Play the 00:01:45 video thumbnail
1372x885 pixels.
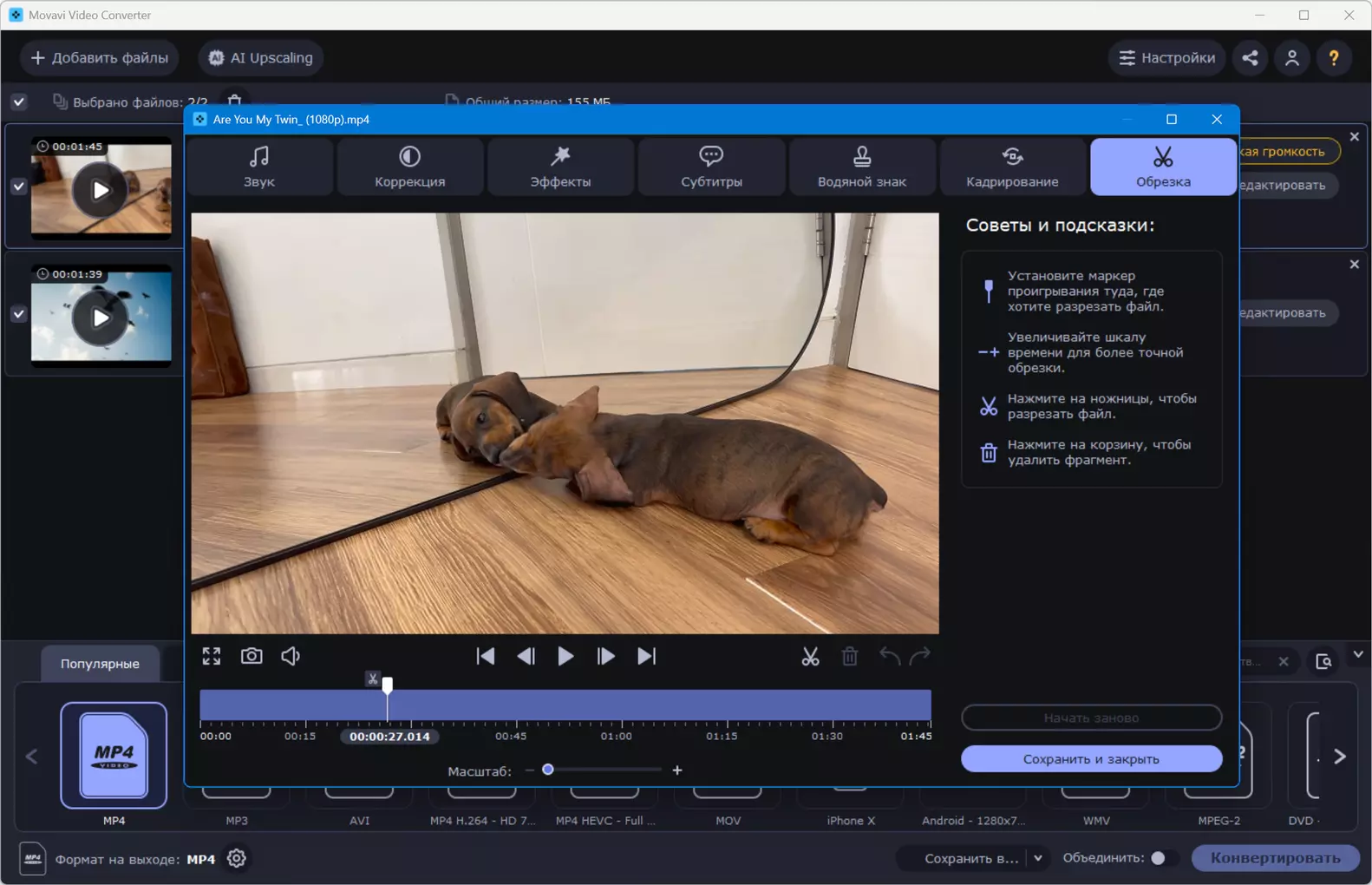(101, 190)
